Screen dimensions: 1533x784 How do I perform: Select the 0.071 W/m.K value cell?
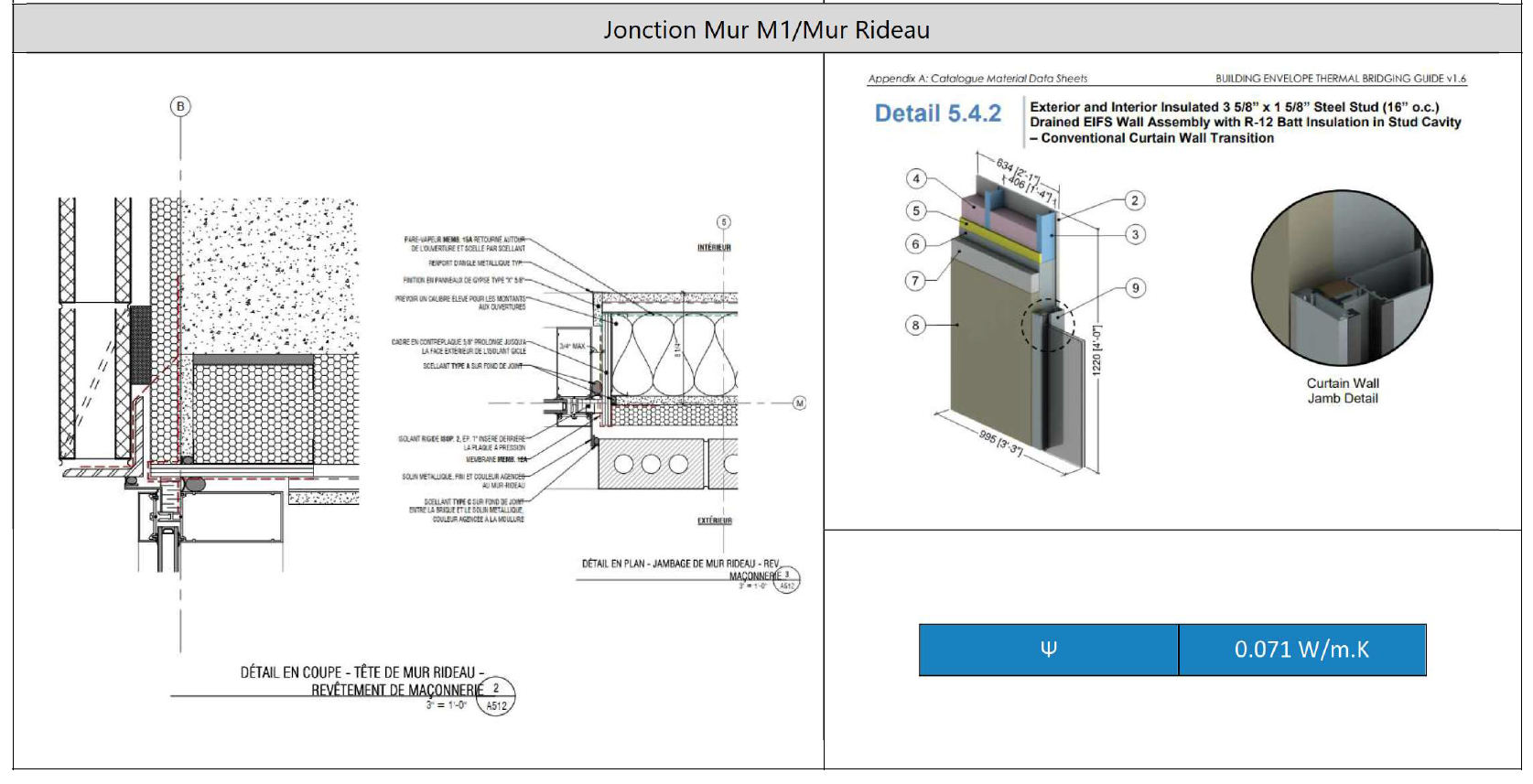pyautogui.click(x=1301, y=650)
